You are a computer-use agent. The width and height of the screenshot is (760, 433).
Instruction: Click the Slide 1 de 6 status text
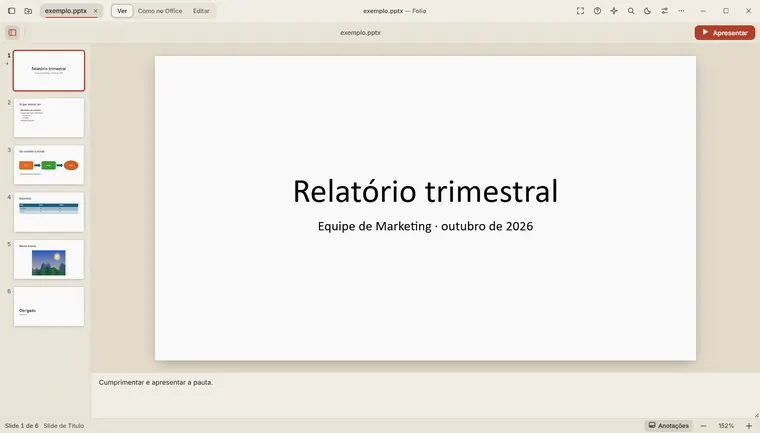point(21,425)
